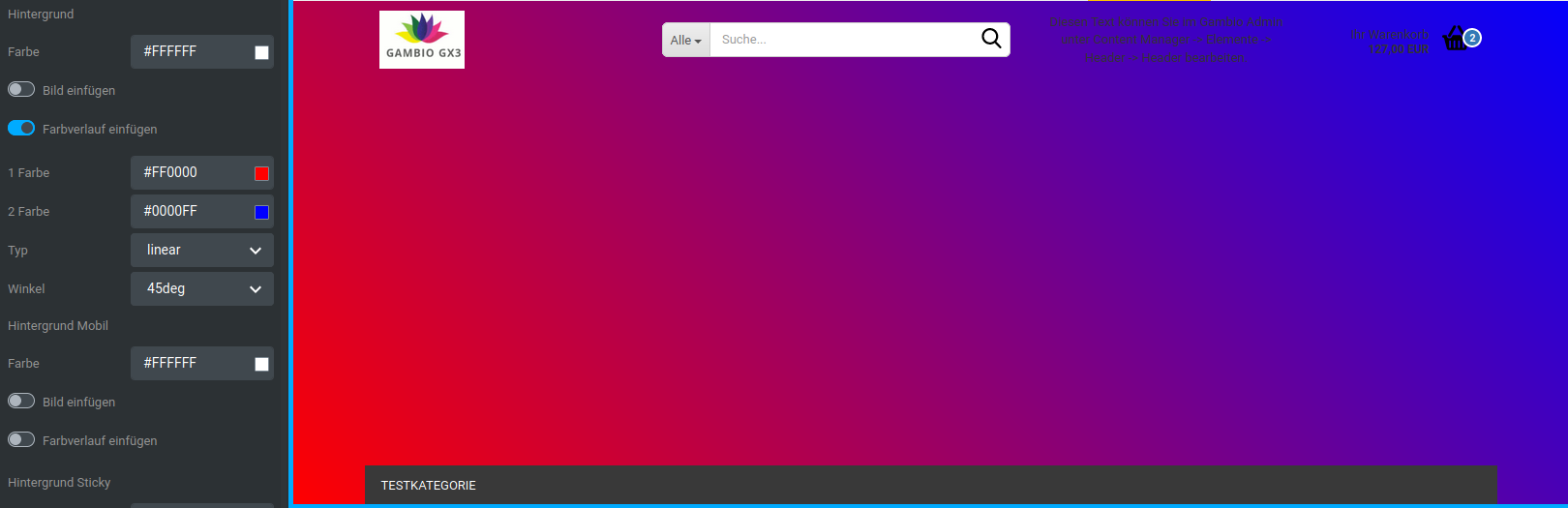Select the TESTKATEGORIE menu item

(x=429, y=486)
